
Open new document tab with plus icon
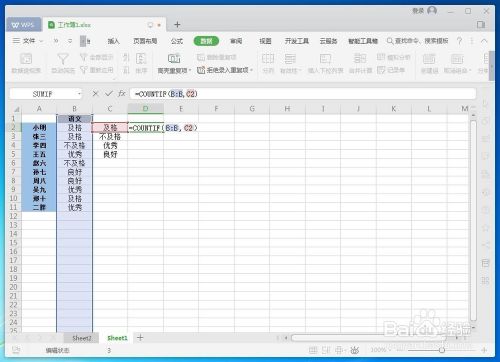pyautogui.click(x=177, y=24)
